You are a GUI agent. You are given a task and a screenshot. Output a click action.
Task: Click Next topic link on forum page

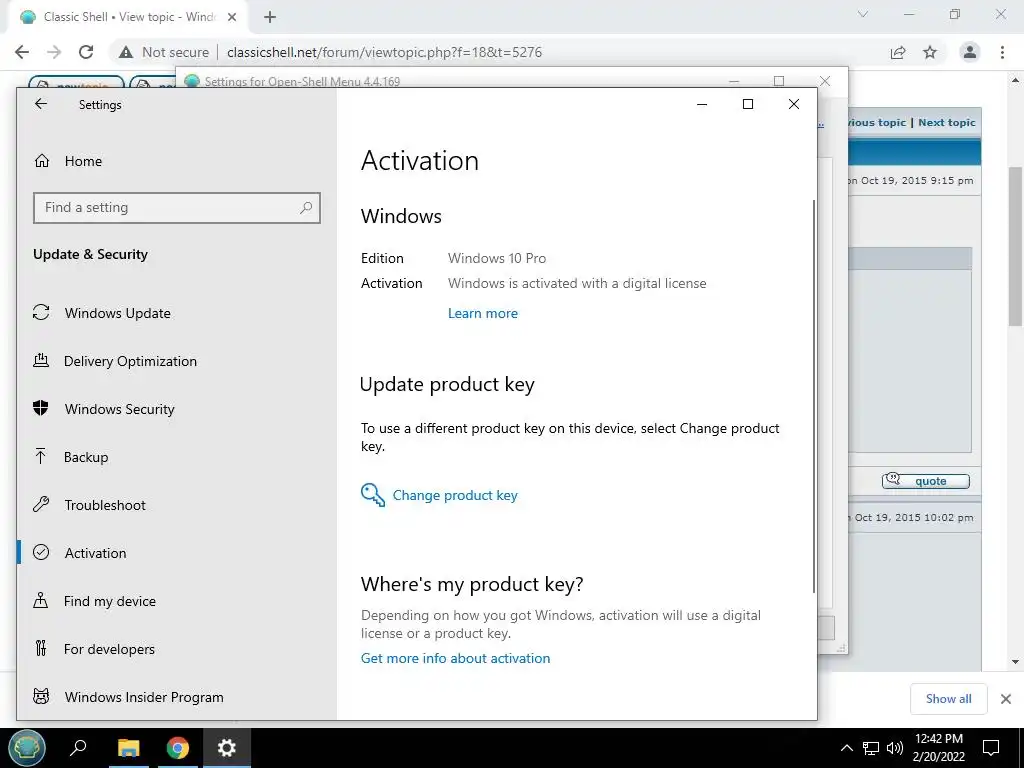pyautogui.click(x=946, y=122)
